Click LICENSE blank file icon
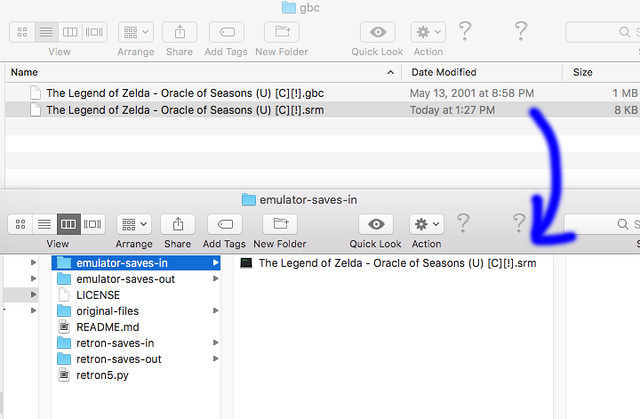 [64, 295]
